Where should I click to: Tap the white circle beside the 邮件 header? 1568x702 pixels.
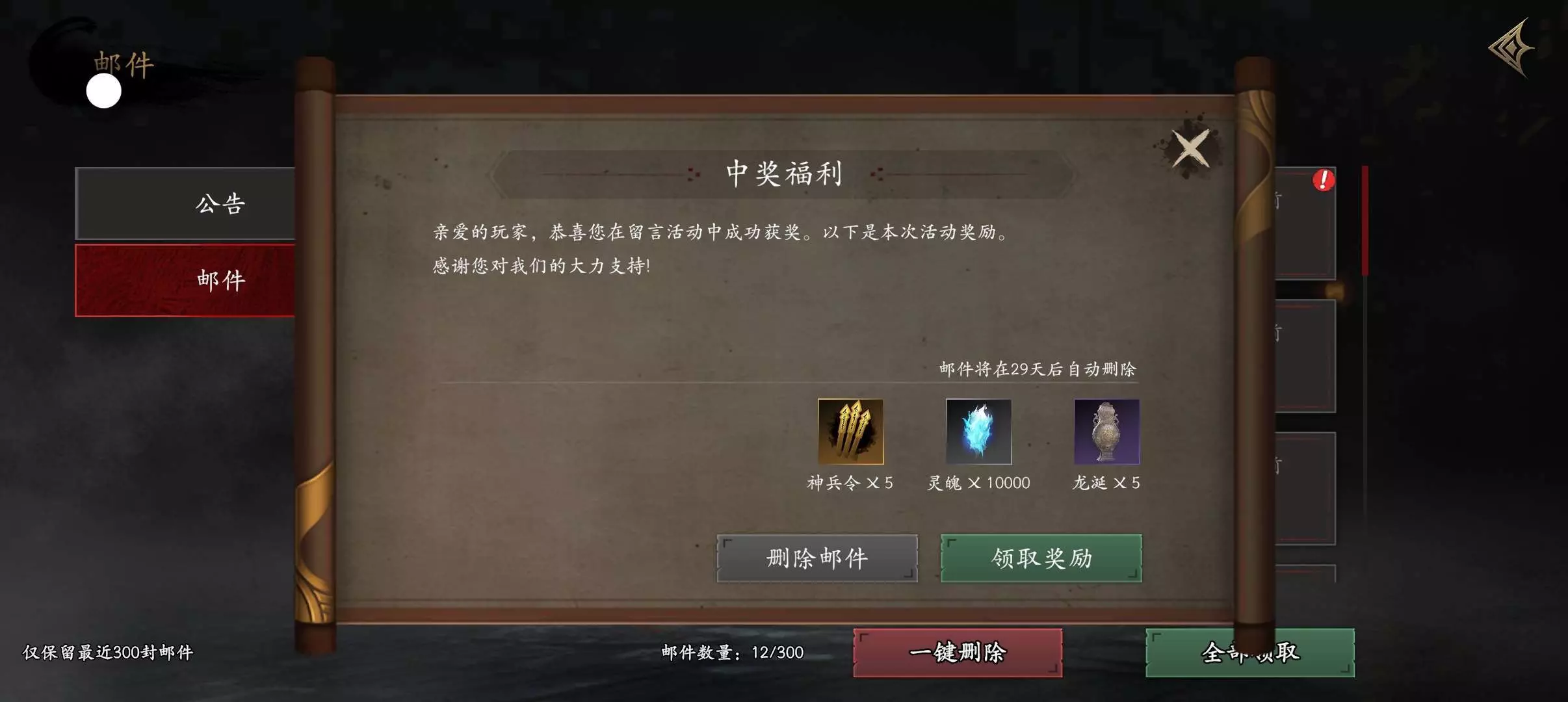(x=104, y=91)
